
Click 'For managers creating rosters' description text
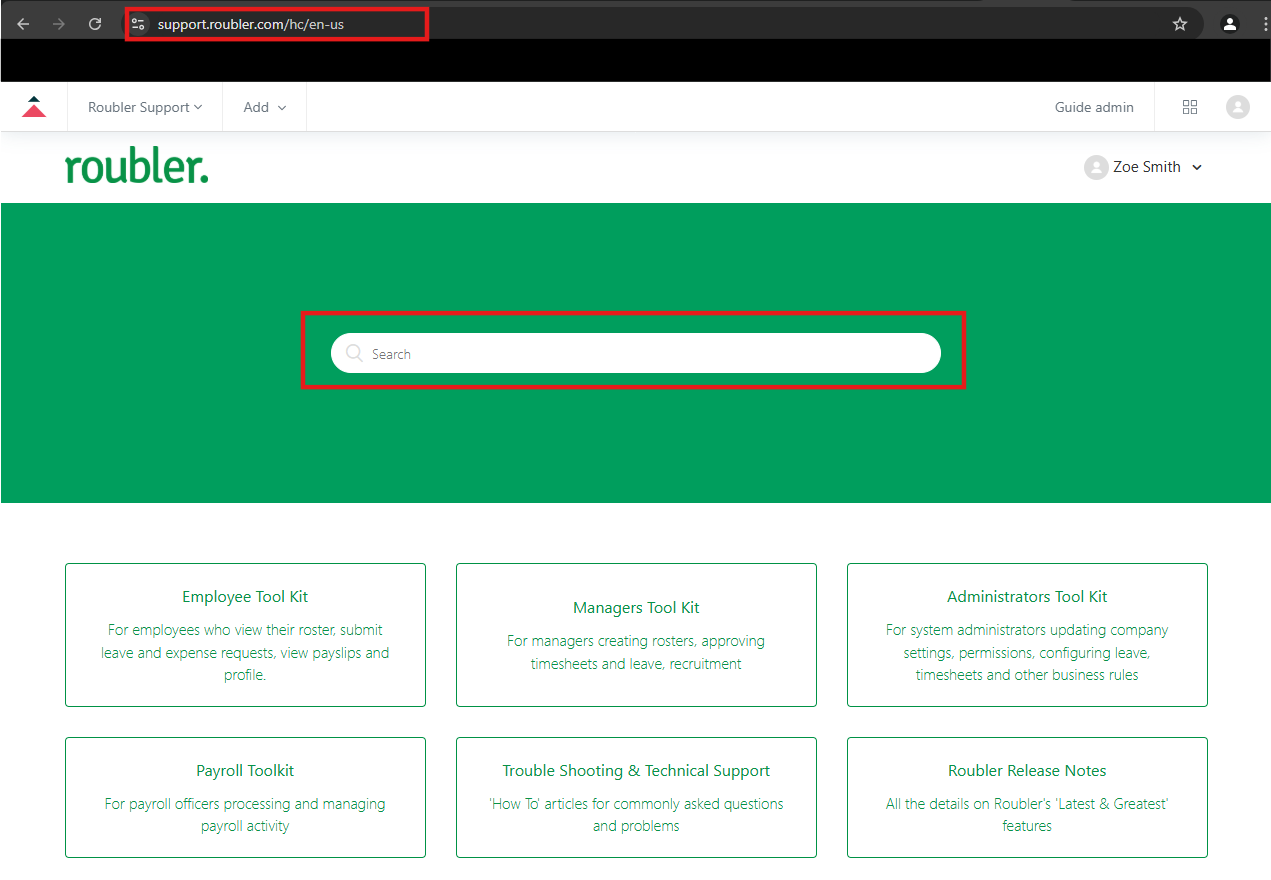click(636, 652)
